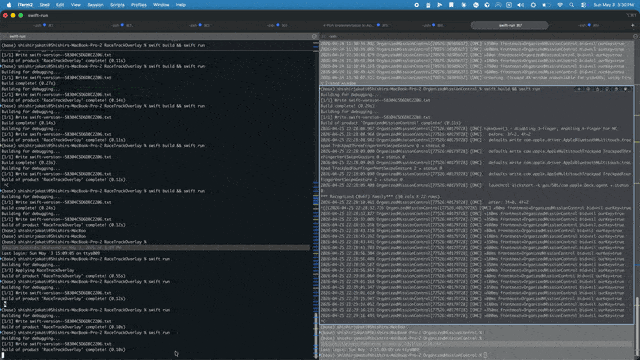Open the View menu
This screenshot has height=360, width=640.
[76, 5]
